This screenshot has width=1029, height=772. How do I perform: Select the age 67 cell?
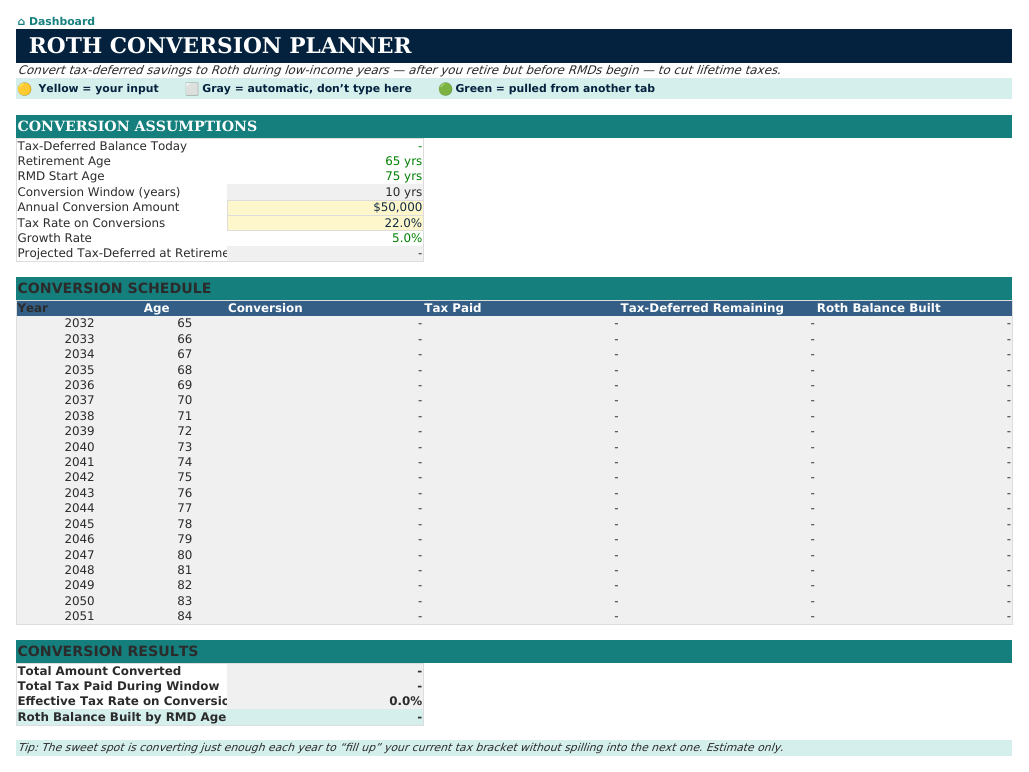click(184, 354)
